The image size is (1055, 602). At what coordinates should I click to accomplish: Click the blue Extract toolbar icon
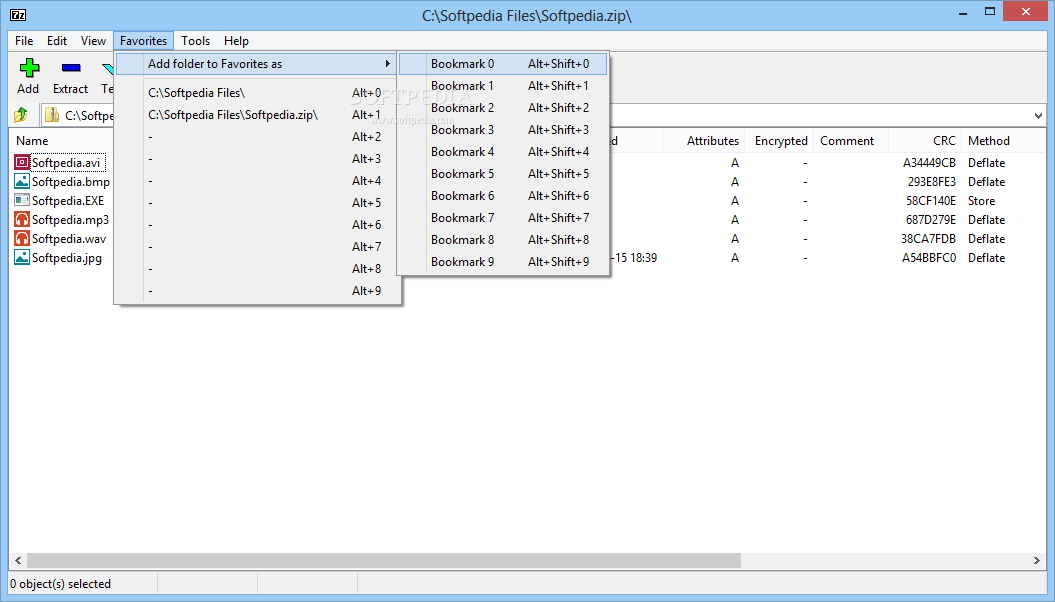pos(71,67)
